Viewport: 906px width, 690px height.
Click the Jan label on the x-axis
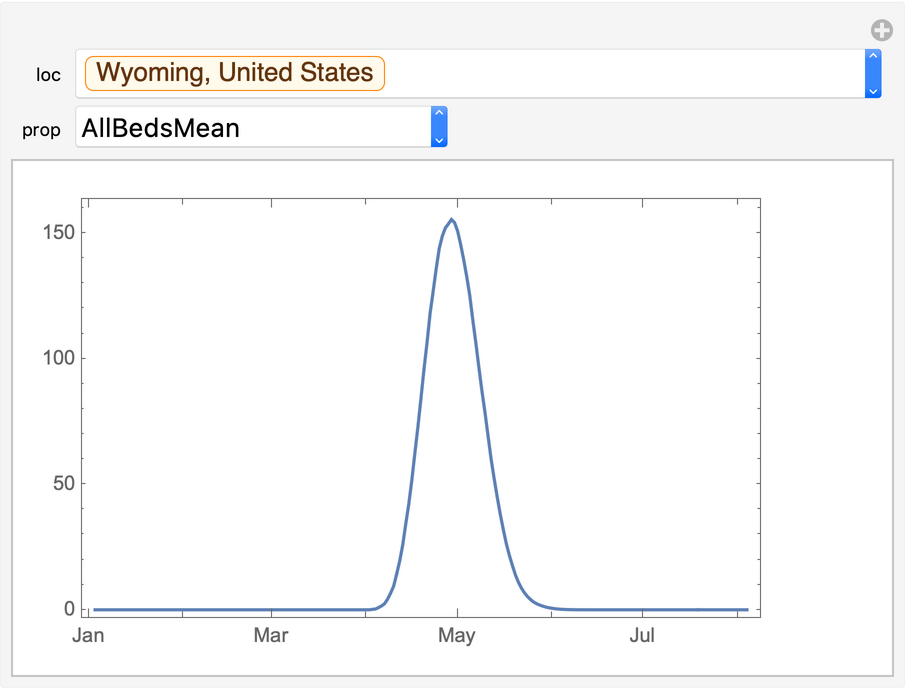point(89,636)
